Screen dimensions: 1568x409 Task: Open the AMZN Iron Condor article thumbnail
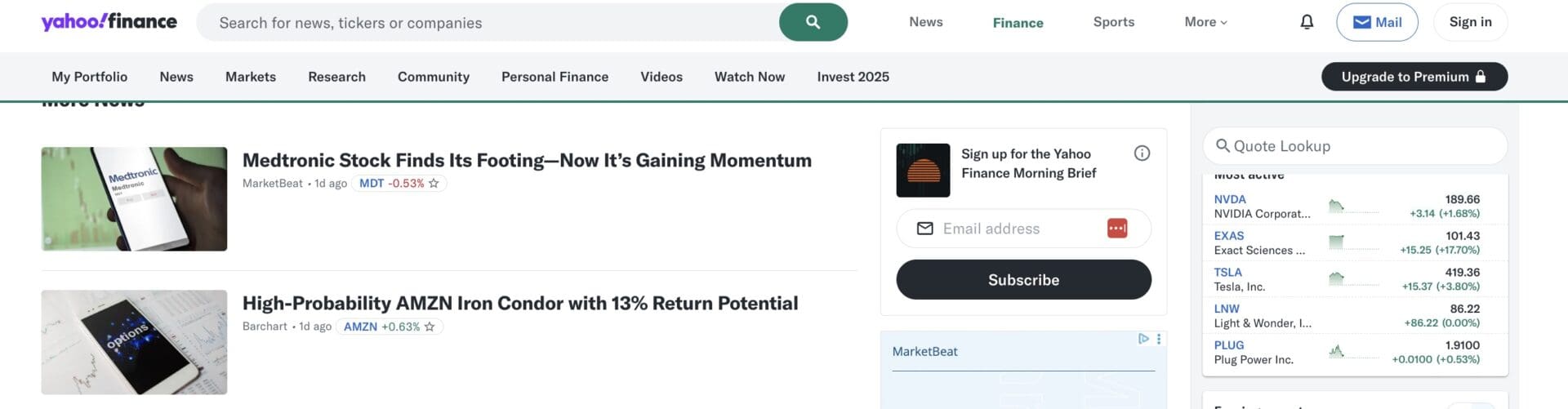[x=134, y=342]
